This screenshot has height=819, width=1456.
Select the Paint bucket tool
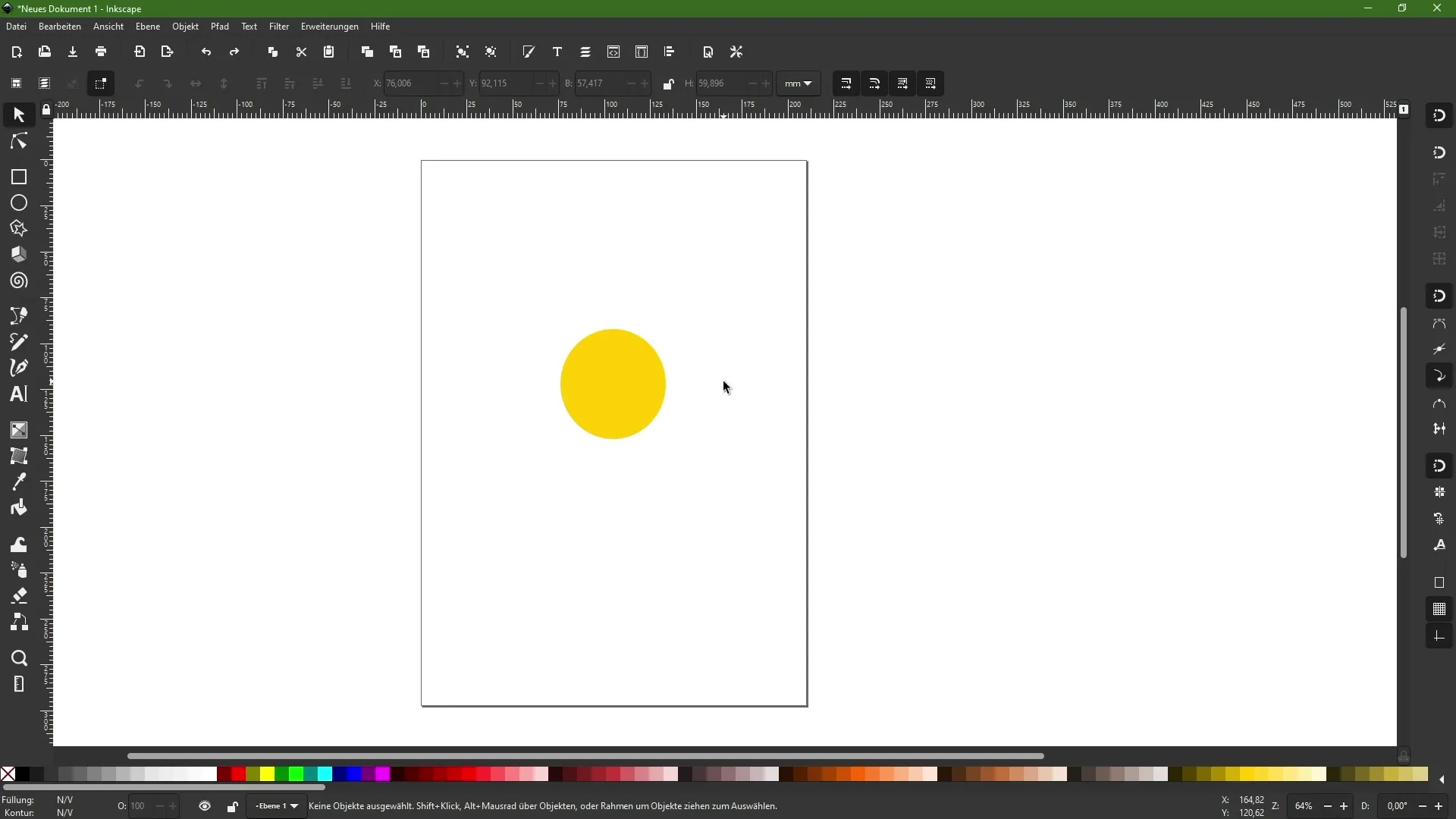(x=19, y=508)
